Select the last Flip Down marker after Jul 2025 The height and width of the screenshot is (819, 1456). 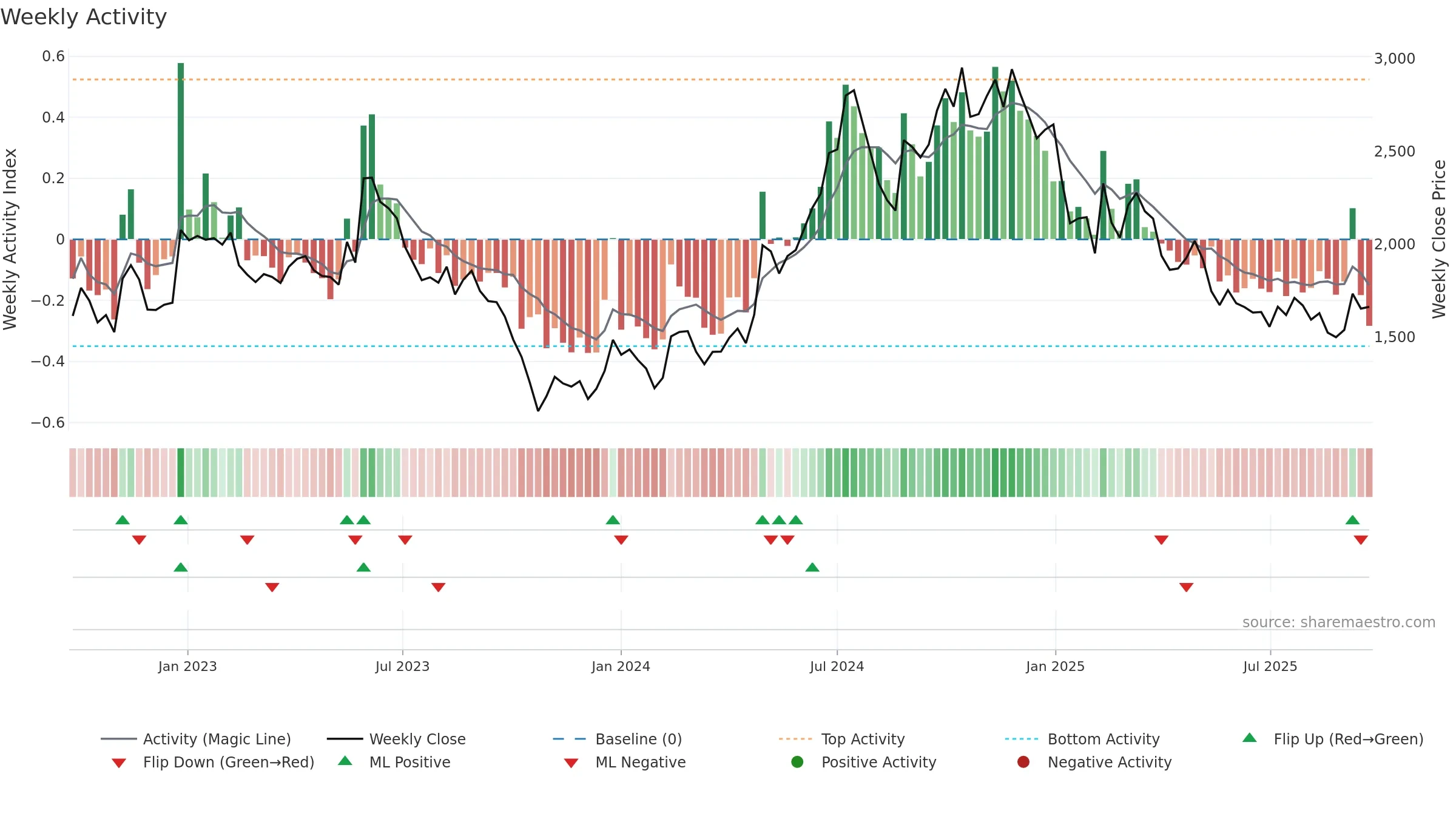click(1361, 540)
